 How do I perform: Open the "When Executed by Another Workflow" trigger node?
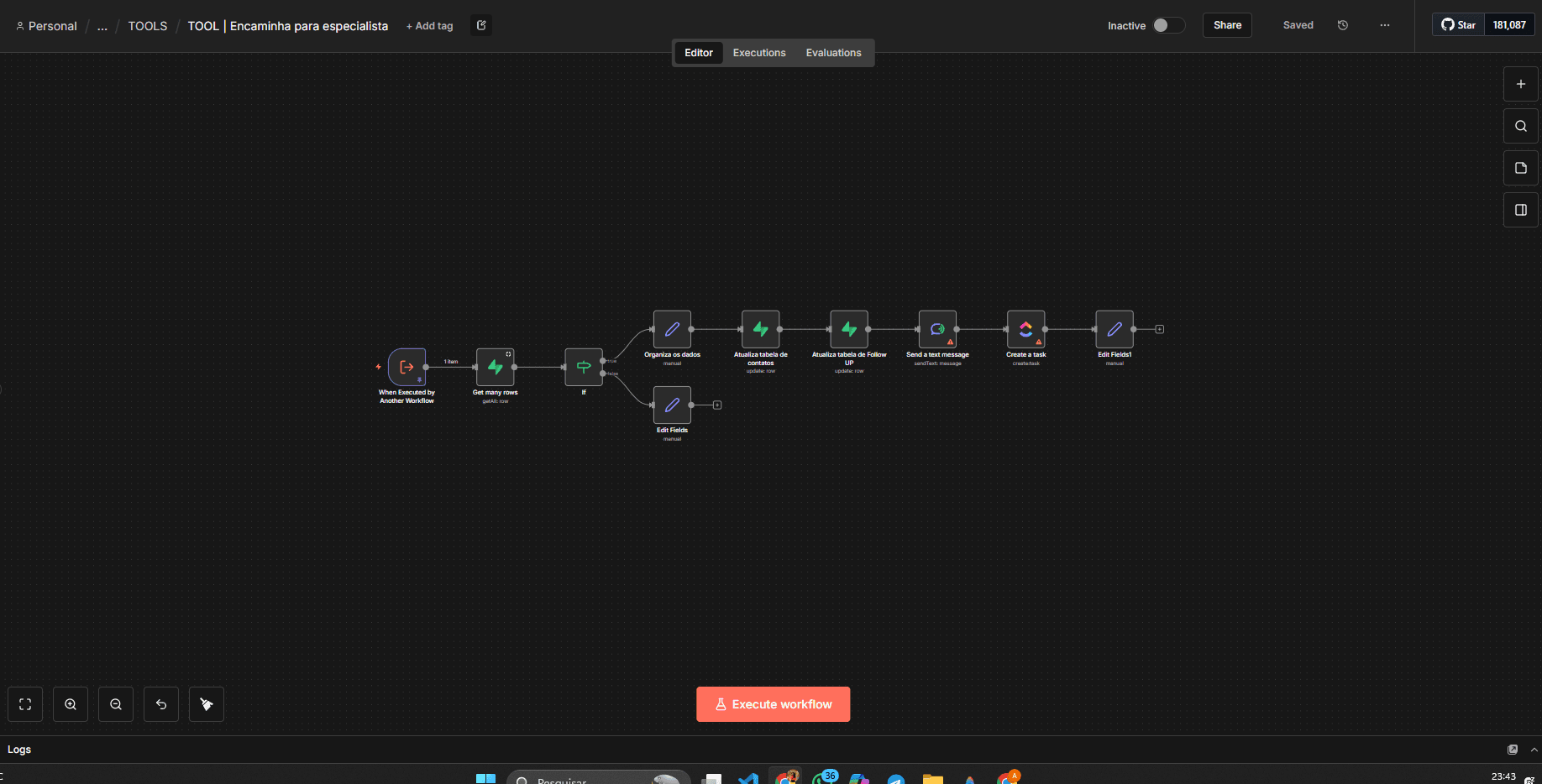406,367
